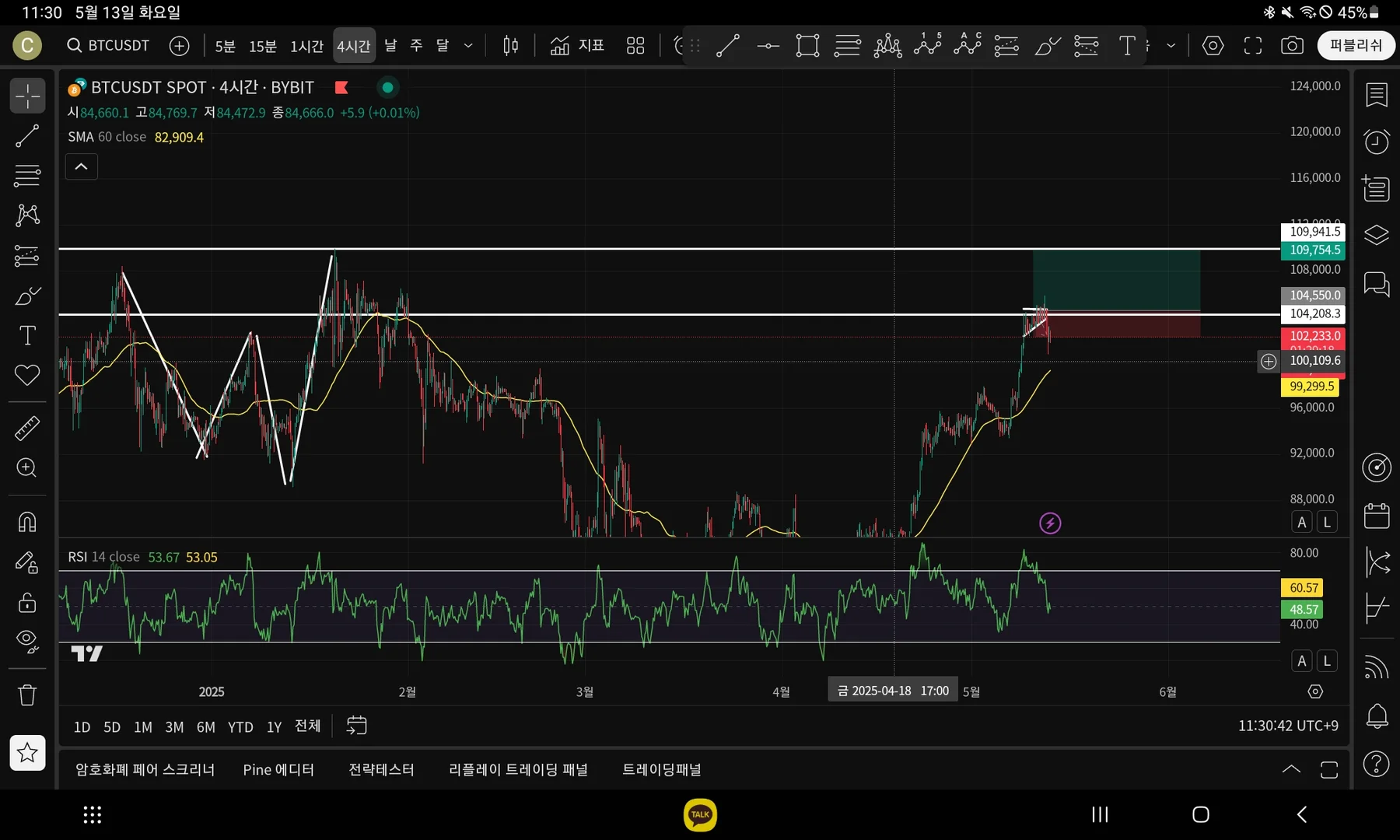Take a chart snapshot with the camera
Image resolution: width=1400 pixels, height=840 pixels.
pyautogui.click(x=1292, y=46)
